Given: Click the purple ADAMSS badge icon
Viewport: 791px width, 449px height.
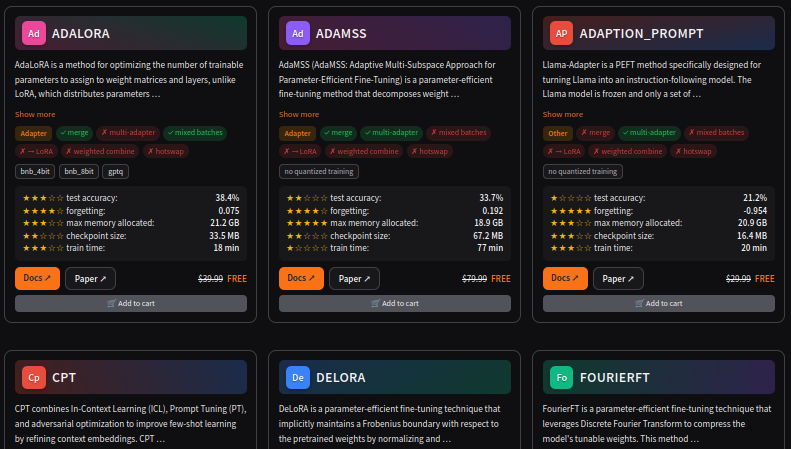Looking at the screenshot, I should click(298, 33).
